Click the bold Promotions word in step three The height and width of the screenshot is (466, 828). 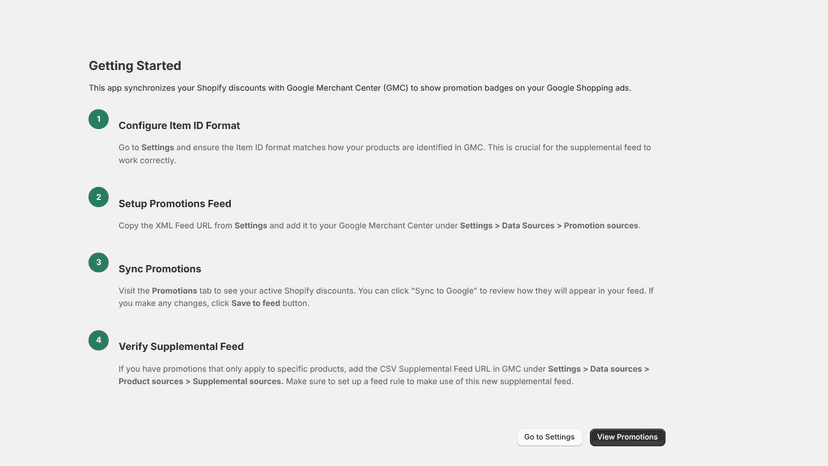click(174, 291)
